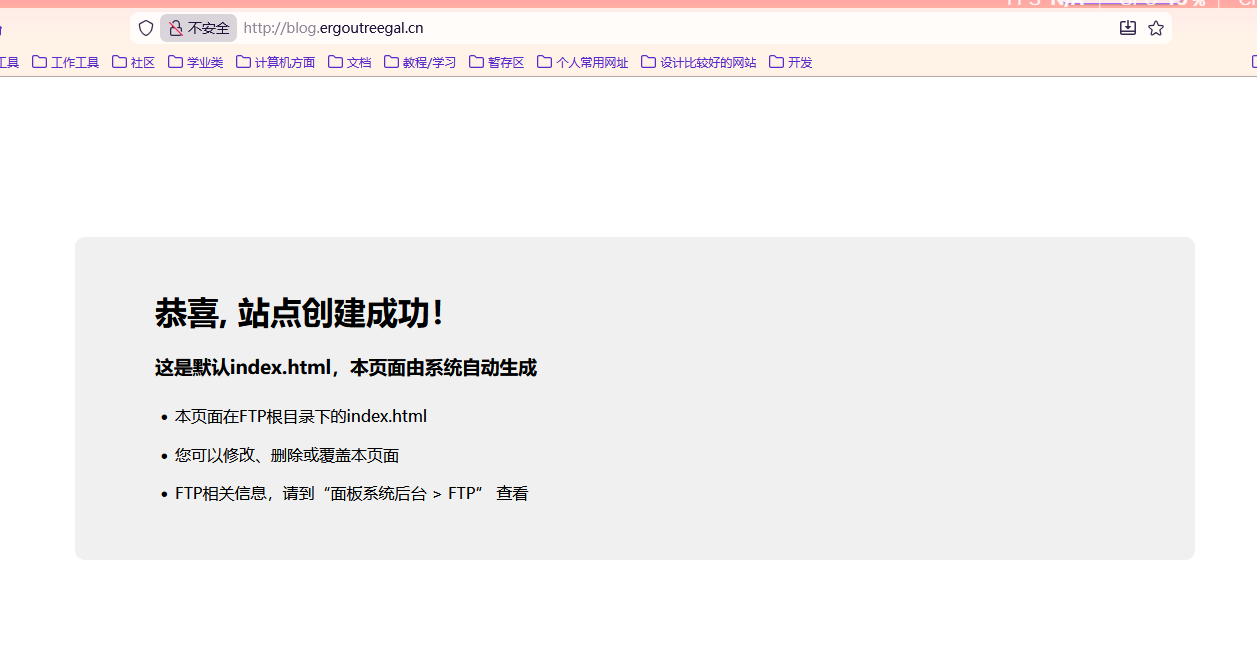1257x655 pixels.
Task: Open the 暂存区 bookmark folder
Action: coord(497,62)
